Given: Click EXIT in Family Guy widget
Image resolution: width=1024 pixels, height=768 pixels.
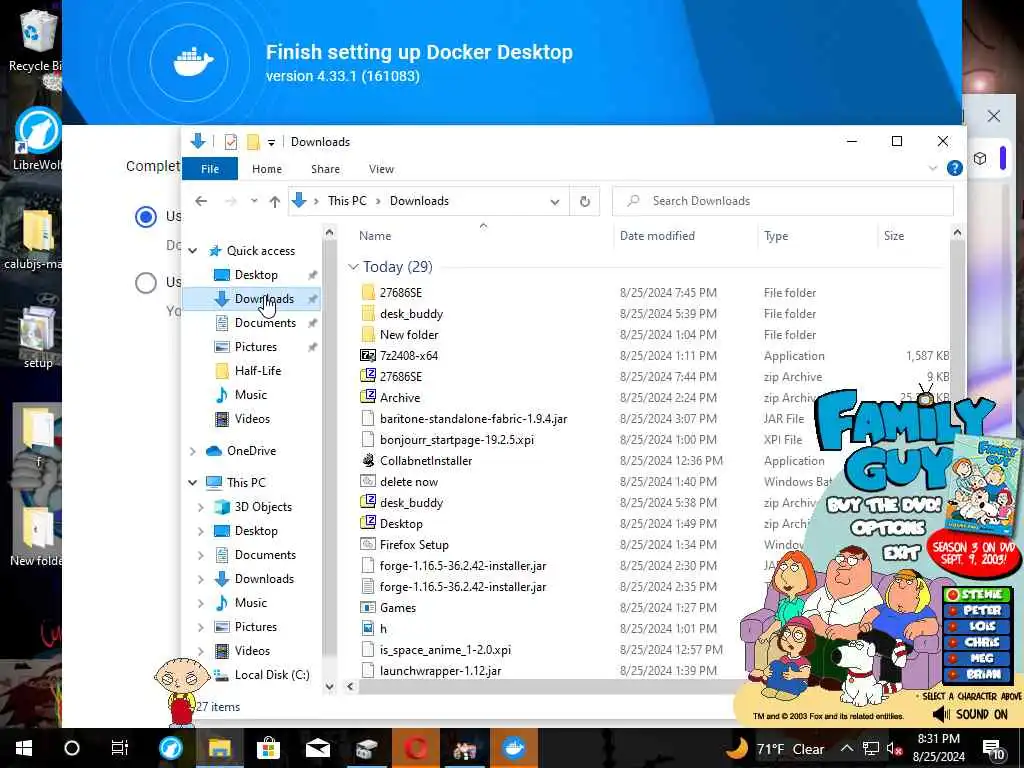Looking at the screenshot, I should (x=901, y=553).
